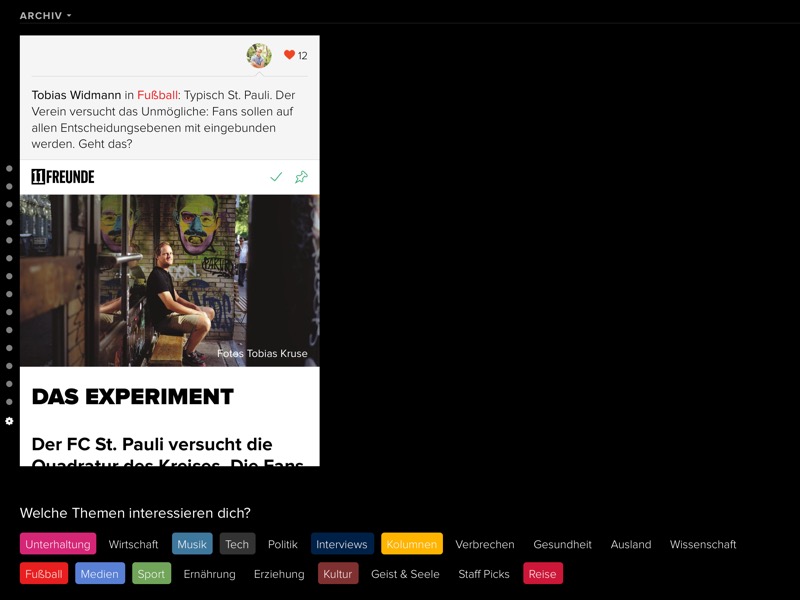
Task: Click the Fotos Tobias Kruse photo credit
Action: (x=262, y=354)
